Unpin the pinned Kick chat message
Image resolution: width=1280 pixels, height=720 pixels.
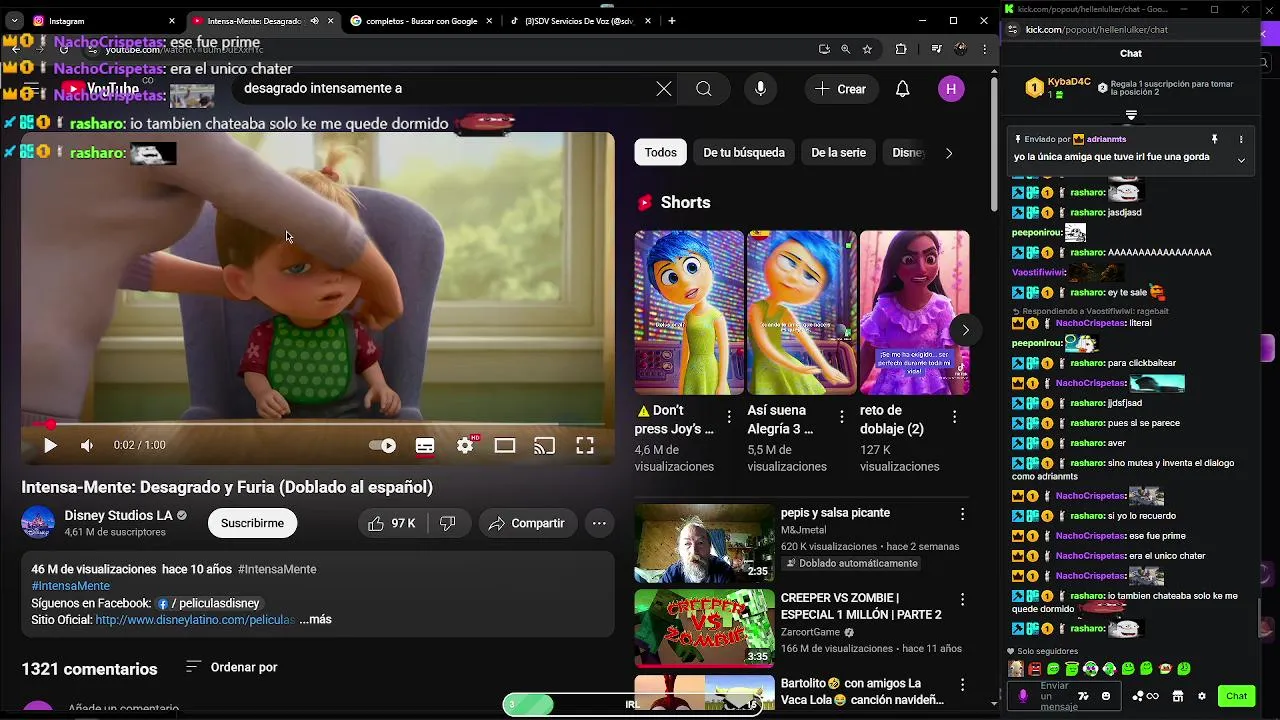tap(1214, 139)
